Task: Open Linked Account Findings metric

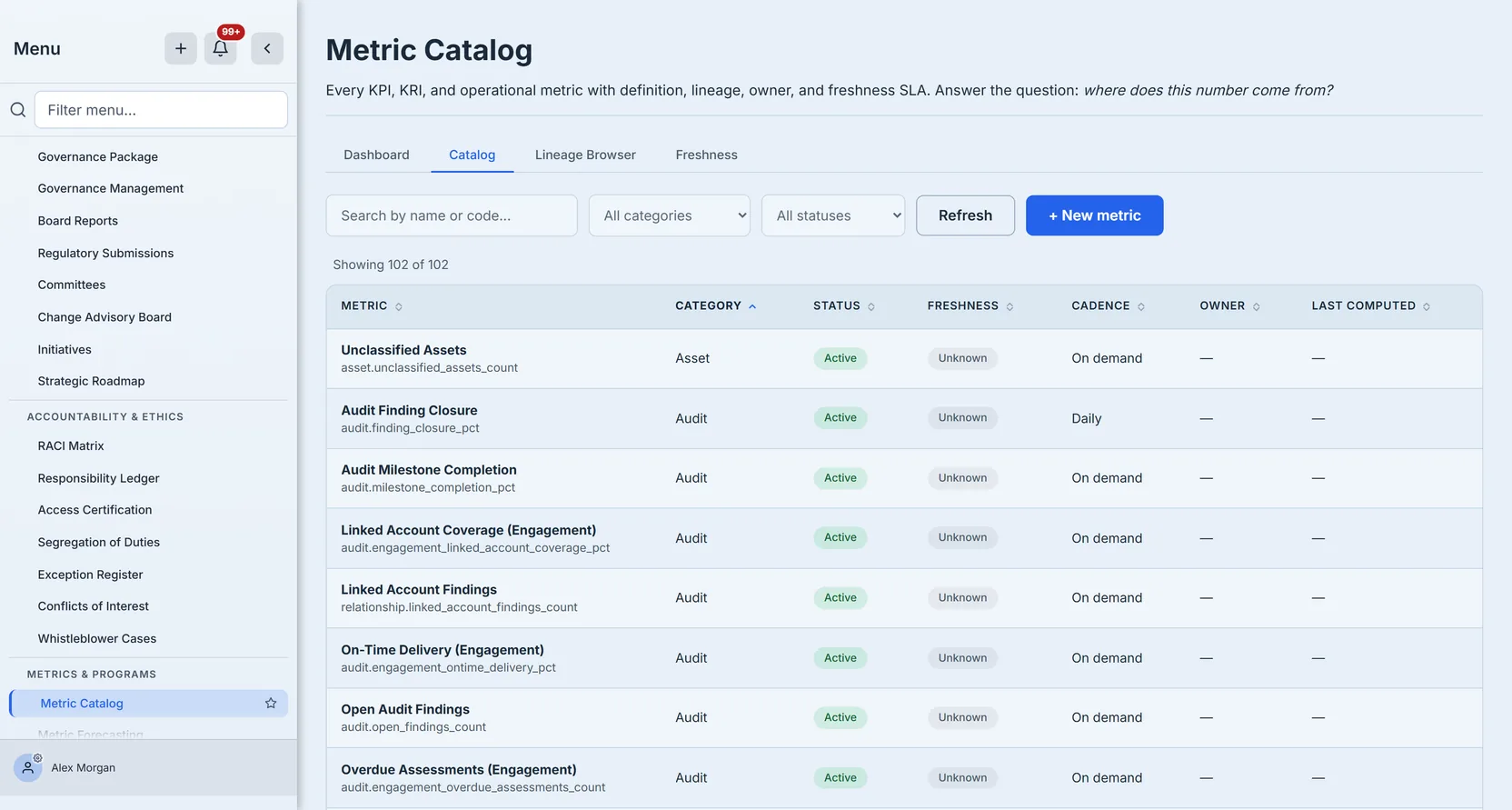Action: 419,590
